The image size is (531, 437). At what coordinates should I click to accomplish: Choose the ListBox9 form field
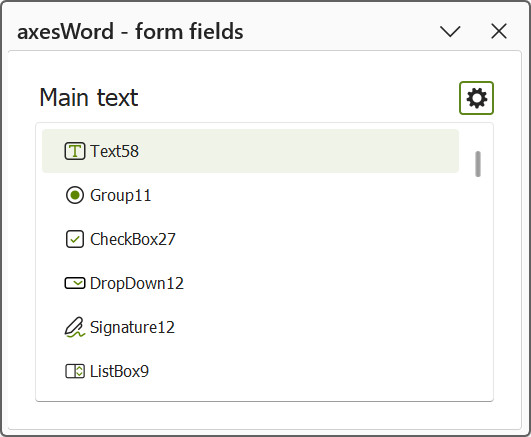250,371
